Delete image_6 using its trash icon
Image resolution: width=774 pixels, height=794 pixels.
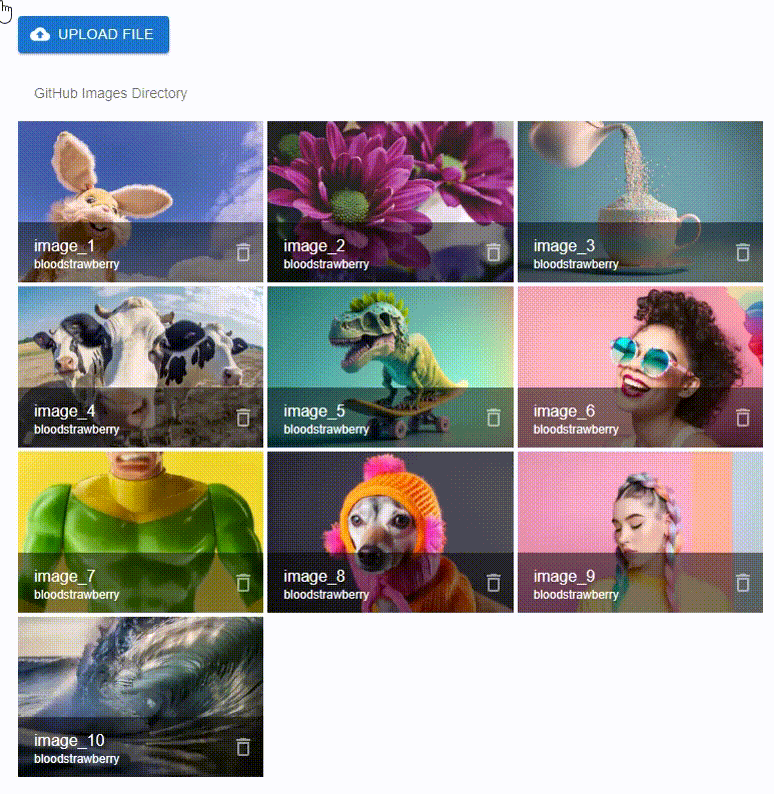point(743,418)
